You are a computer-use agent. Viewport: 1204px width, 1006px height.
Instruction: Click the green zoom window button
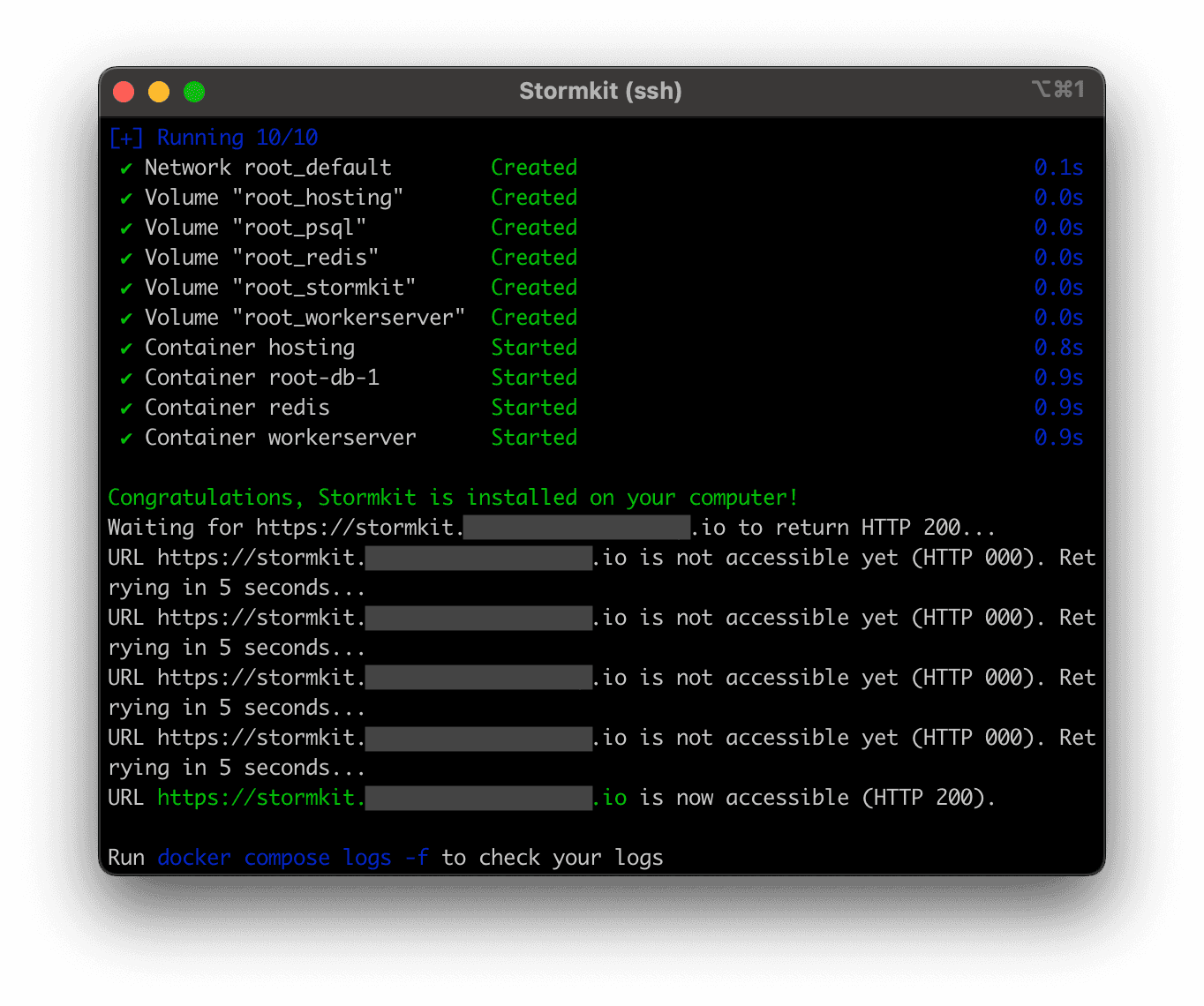194,92
